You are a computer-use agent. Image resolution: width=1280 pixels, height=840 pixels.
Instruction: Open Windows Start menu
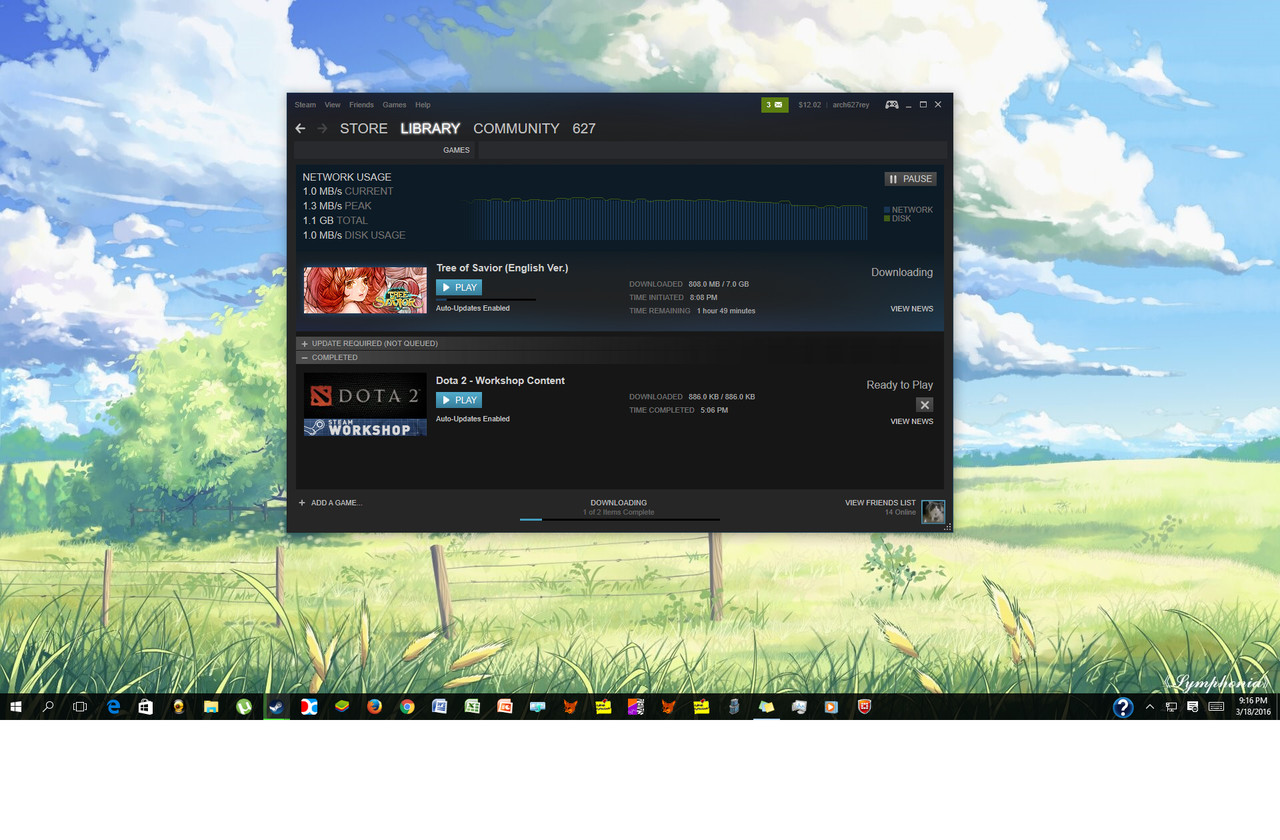16,706
